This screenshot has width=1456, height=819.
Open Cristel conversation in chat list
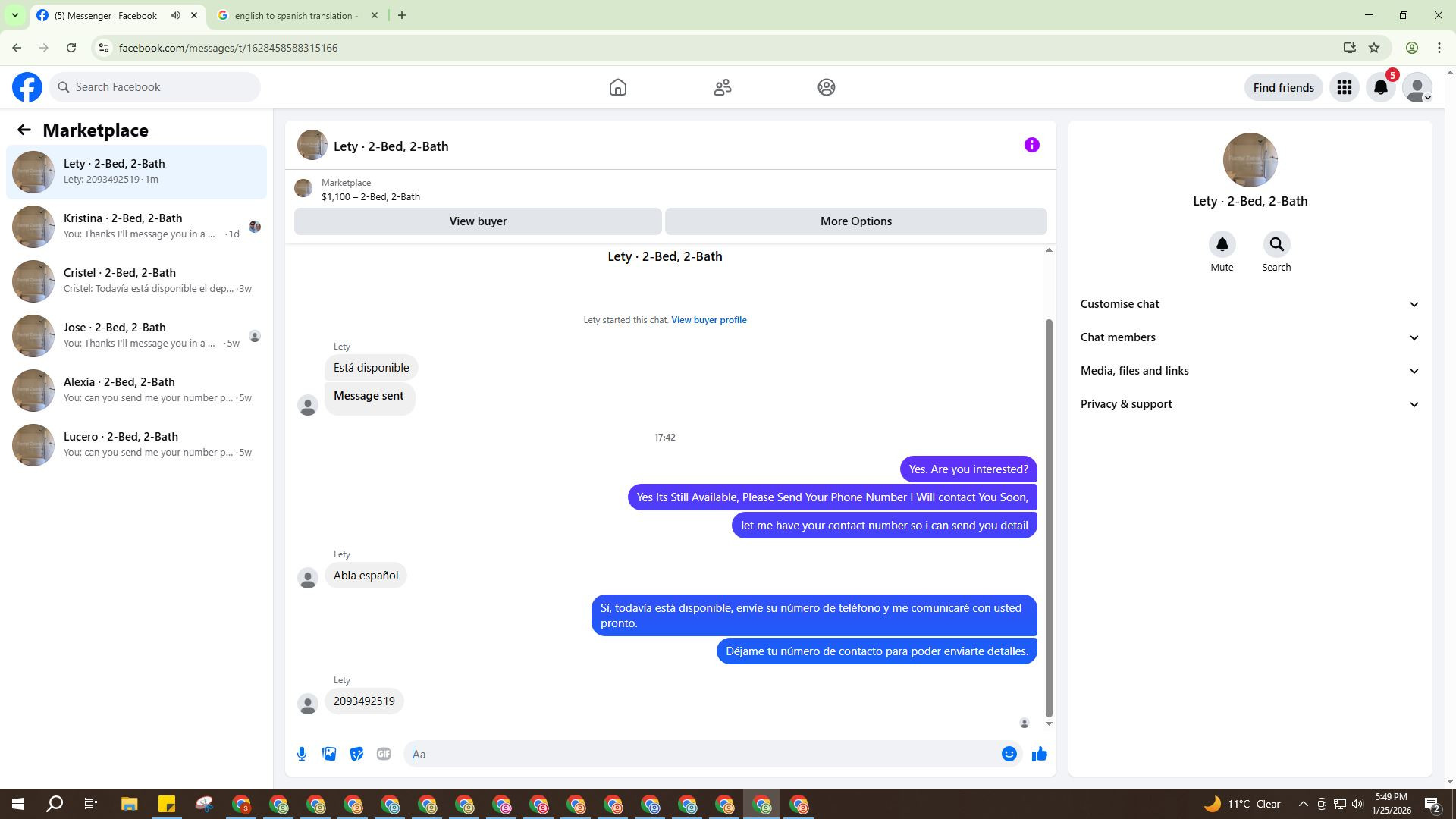[136, 281]
